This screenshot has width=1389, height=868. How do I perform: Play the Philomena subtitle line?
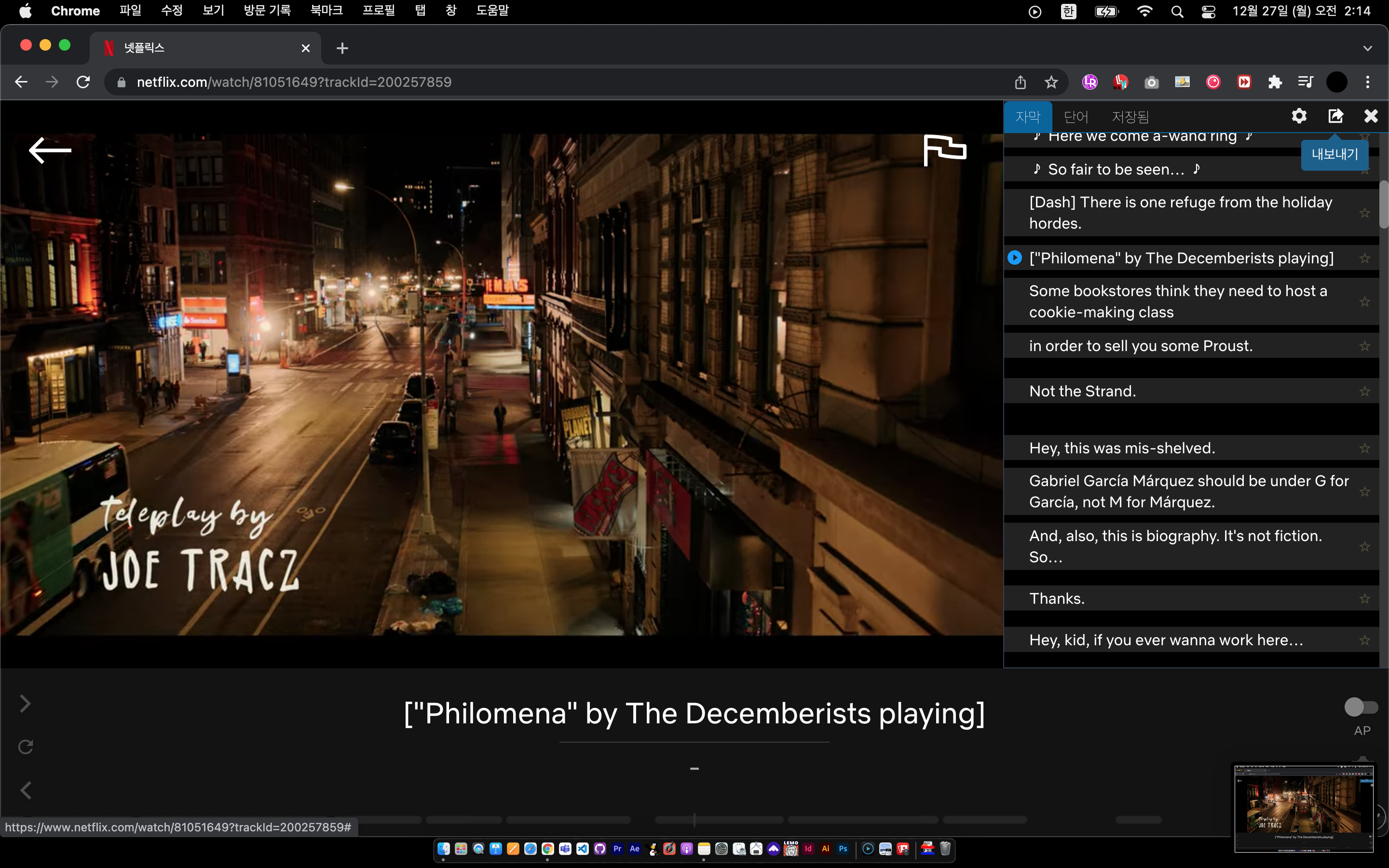pyautogui.click(x=1015, y=258)
